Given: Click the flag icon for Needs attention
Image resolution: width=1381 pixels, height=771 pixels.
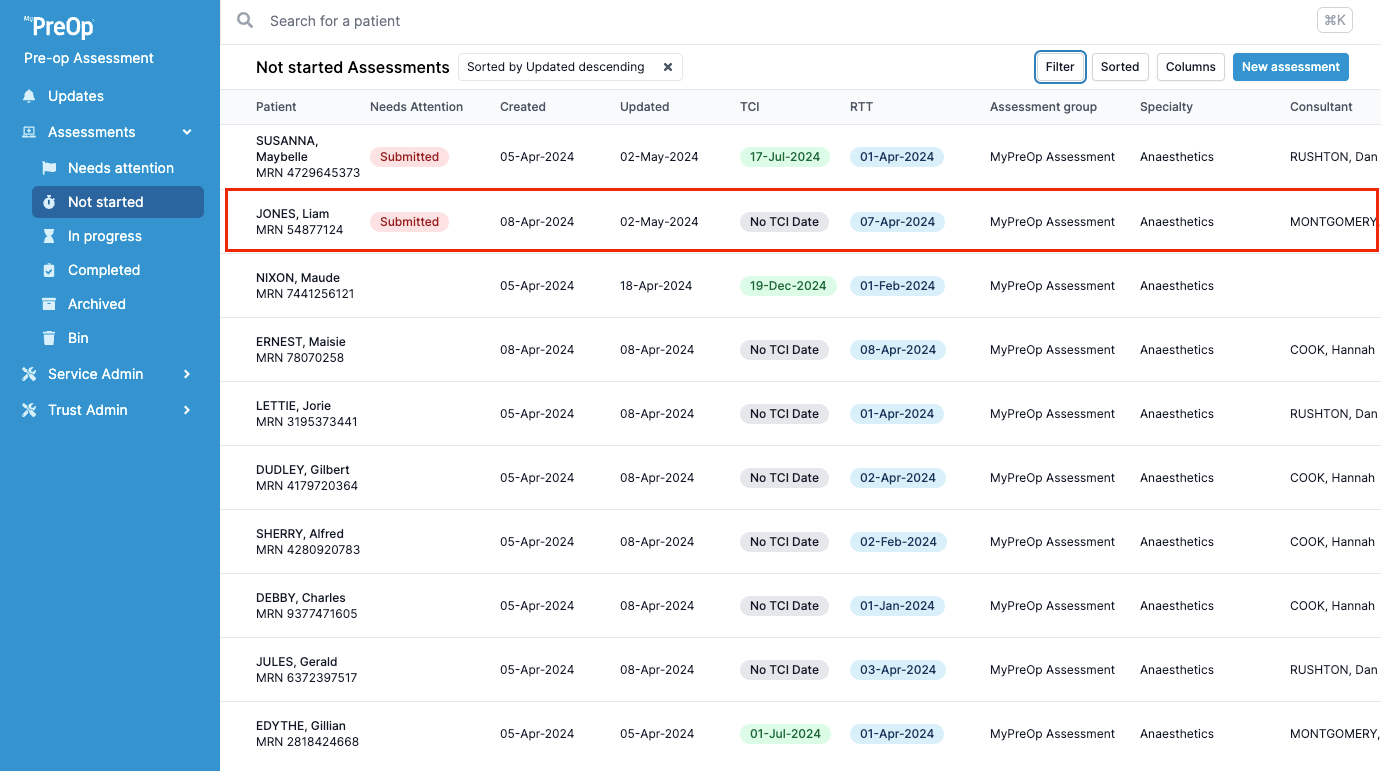Looking at the screenshot, I should pos(49,168).
